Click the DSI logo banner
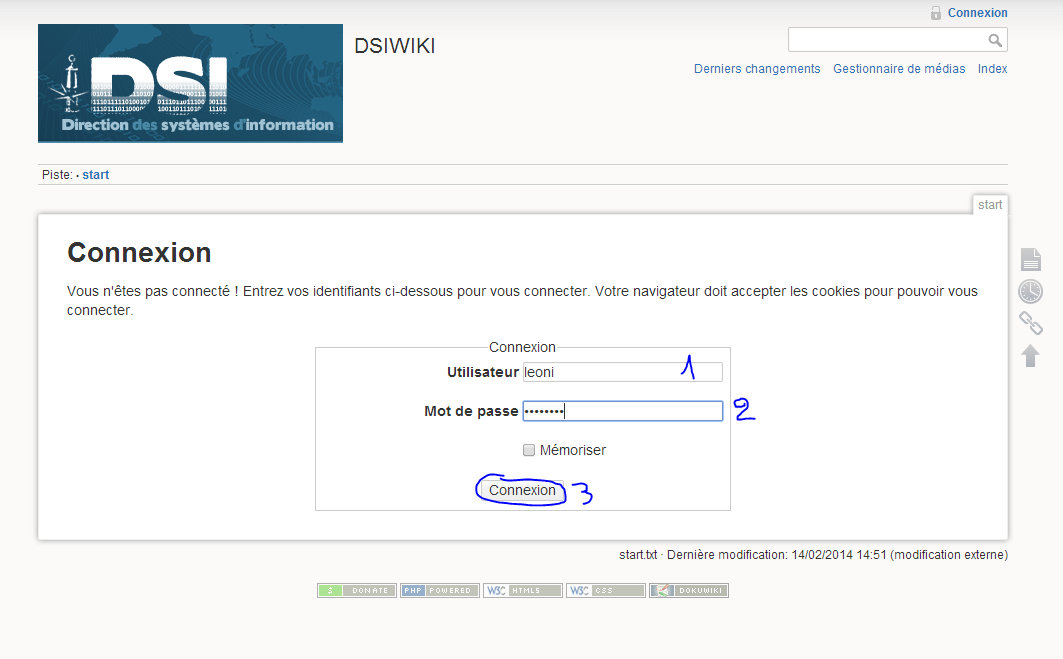Viewport: 1063px width, 659px height. click(190, 83)
